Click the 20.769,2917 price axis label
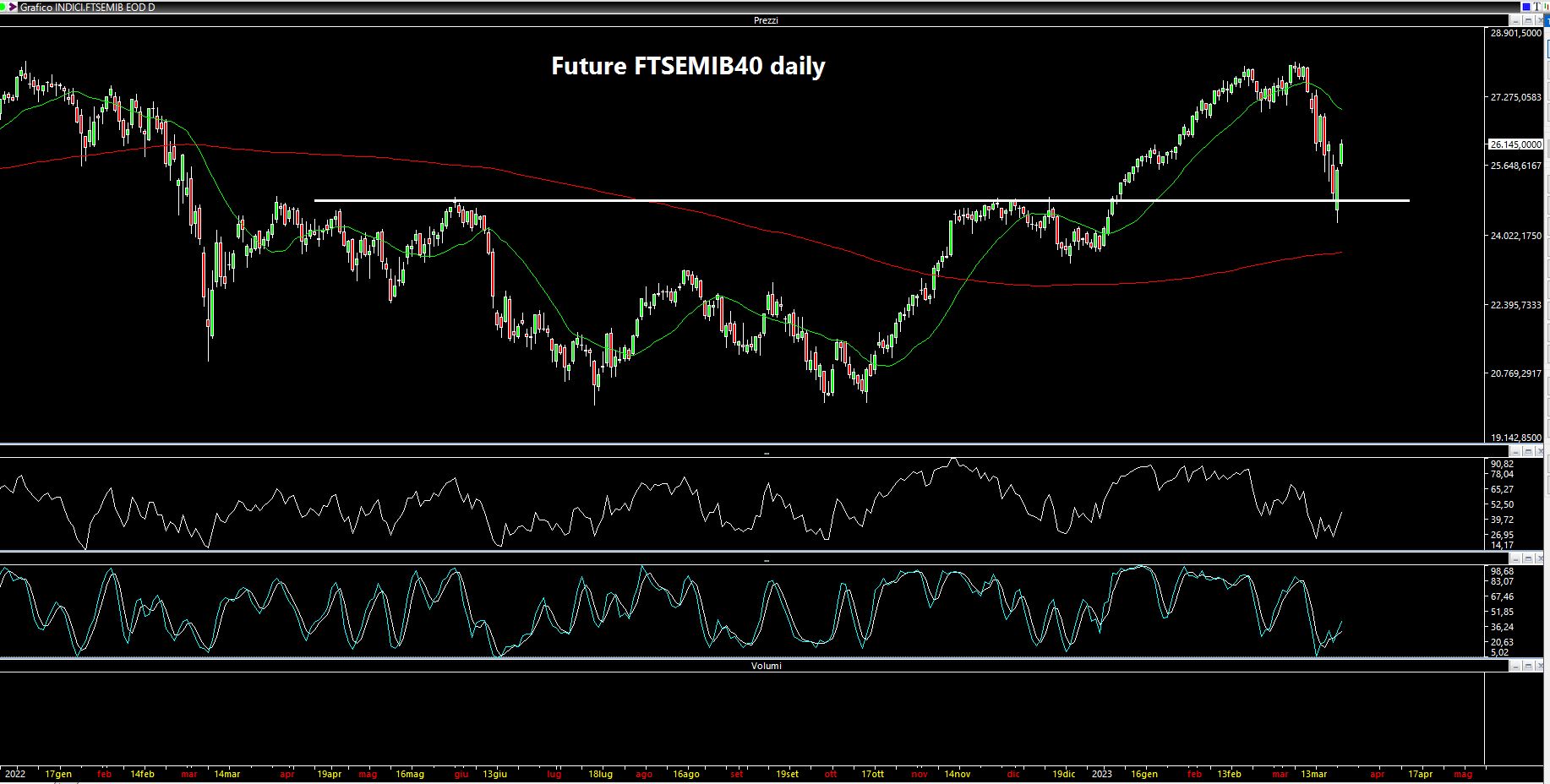 pos(1515,373)
